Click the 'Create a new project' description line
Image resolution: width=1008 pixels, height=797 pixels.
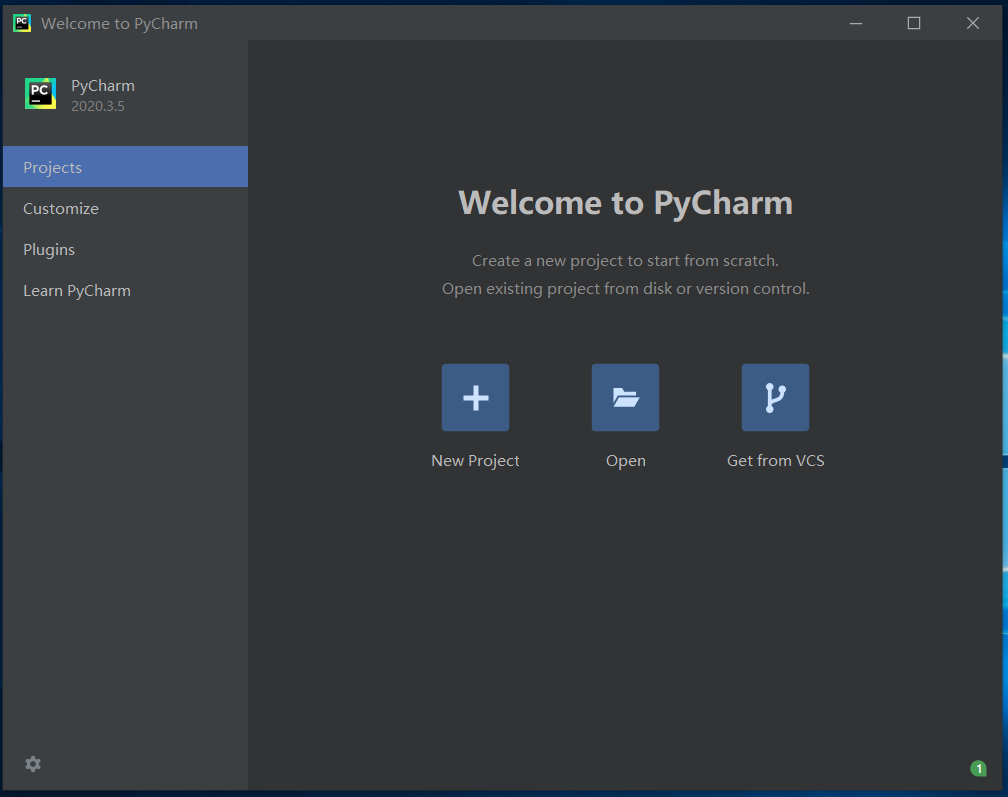626,261
